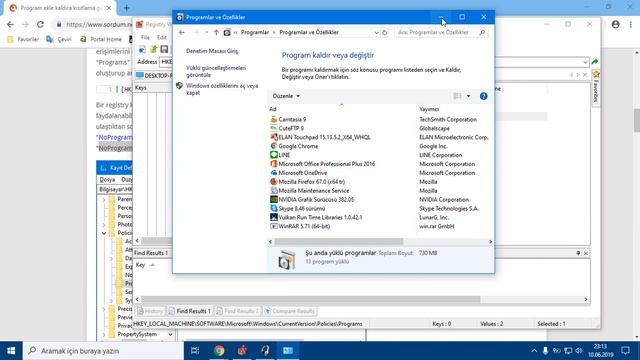Open Denetim Masası Giriş link

[x=212, y=51]
